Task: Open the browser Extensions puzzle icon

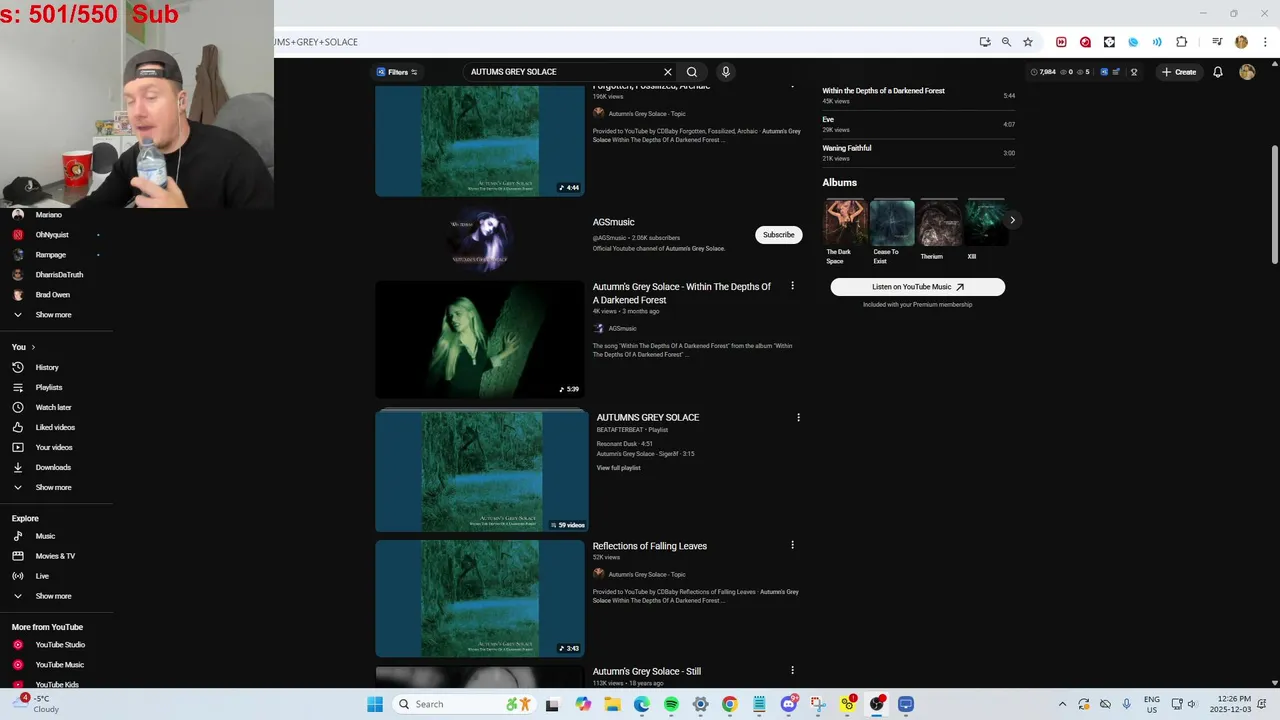Action: (1182, 42)
